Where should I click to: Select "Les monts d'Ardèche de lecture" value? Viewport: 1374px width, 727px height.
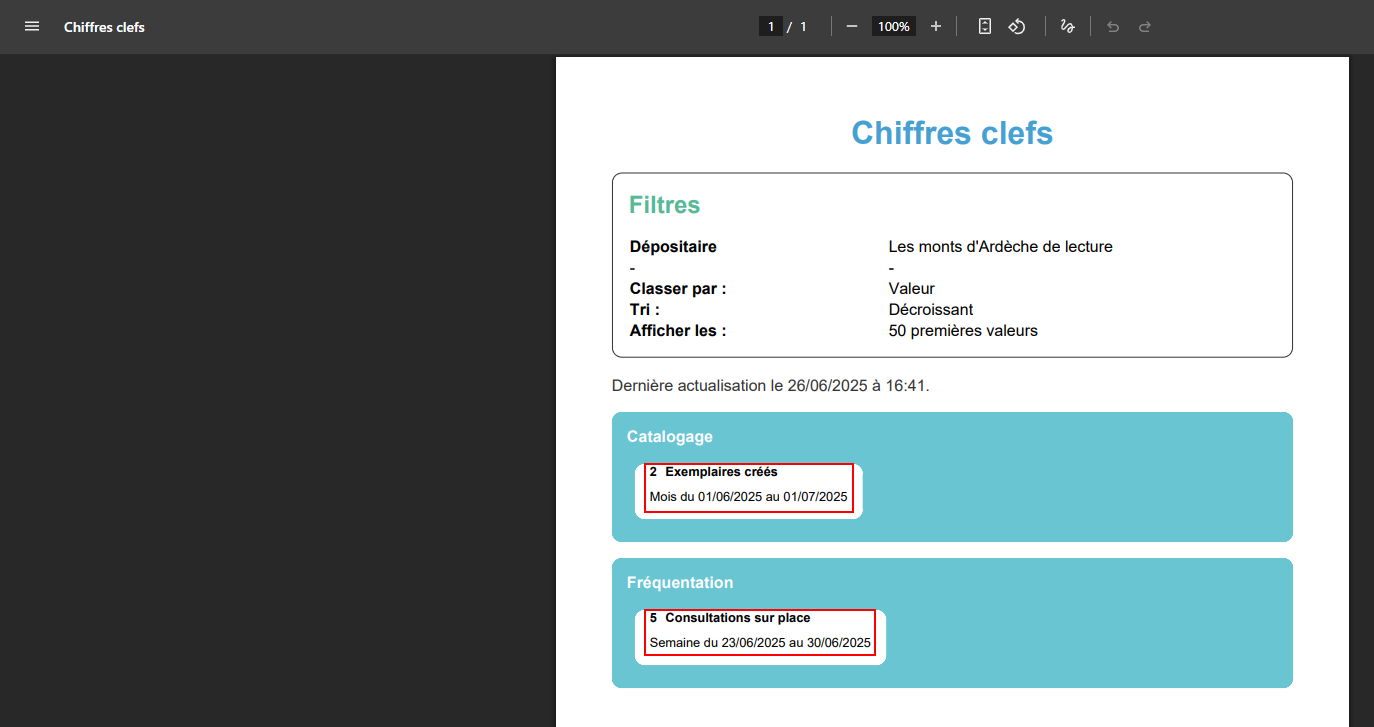pos(1000,246)
